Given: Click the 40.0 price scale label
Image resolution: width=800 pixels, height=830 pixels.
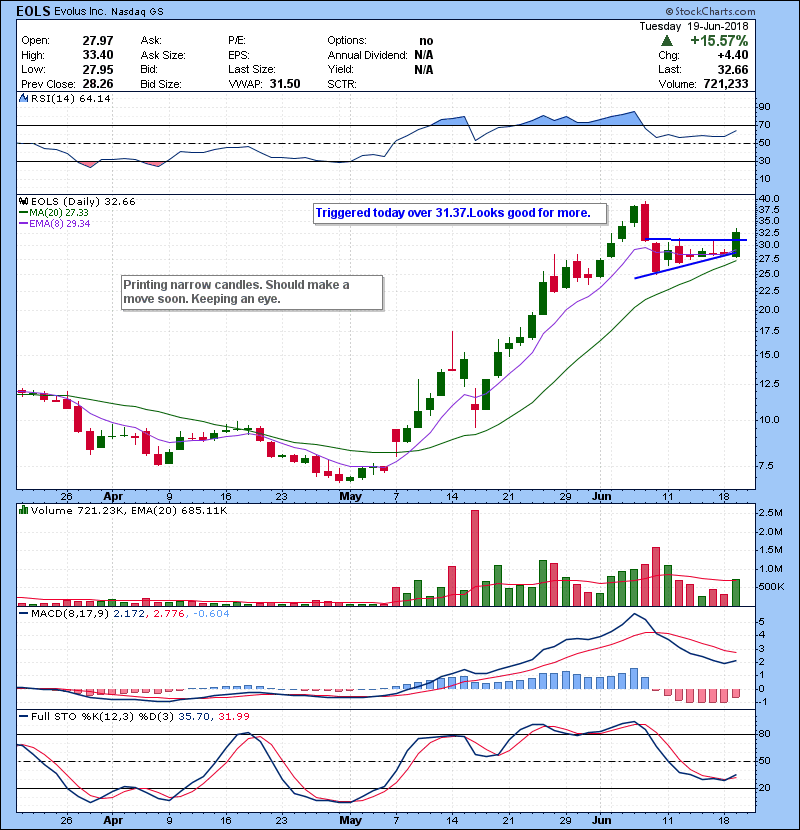Looking at the screenshot, I should pyautogui.click(x=769, y=199).
